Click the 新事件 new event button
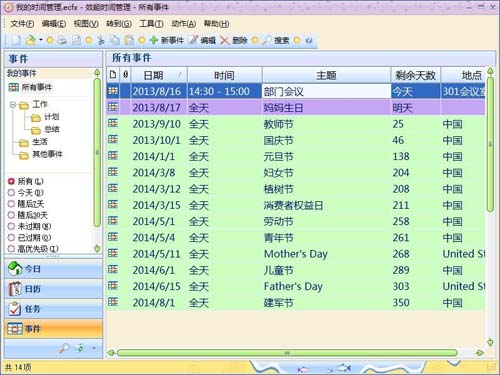Screen dimensions: 500x375 pyautogui.click(x=167, y=40)
